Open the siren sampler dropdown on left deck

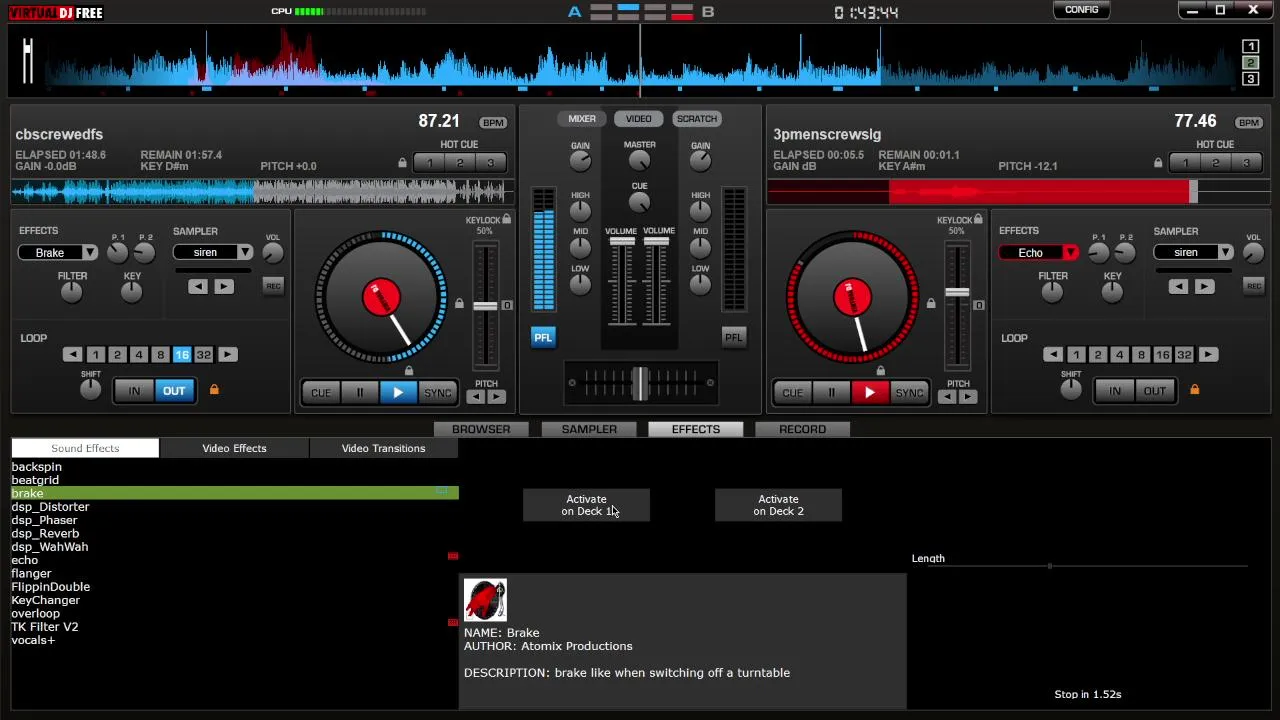[245, 253]
